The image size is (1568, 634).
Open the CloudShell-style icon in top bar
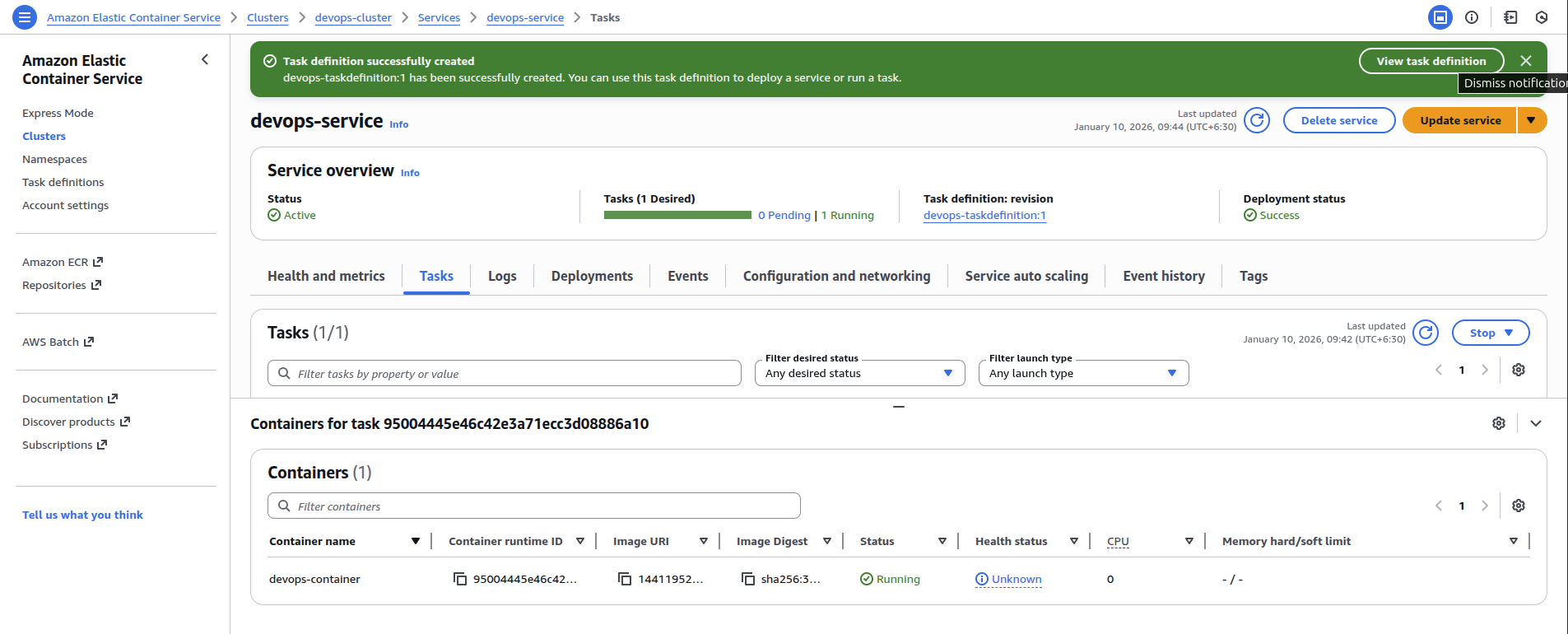[1510, 17]
